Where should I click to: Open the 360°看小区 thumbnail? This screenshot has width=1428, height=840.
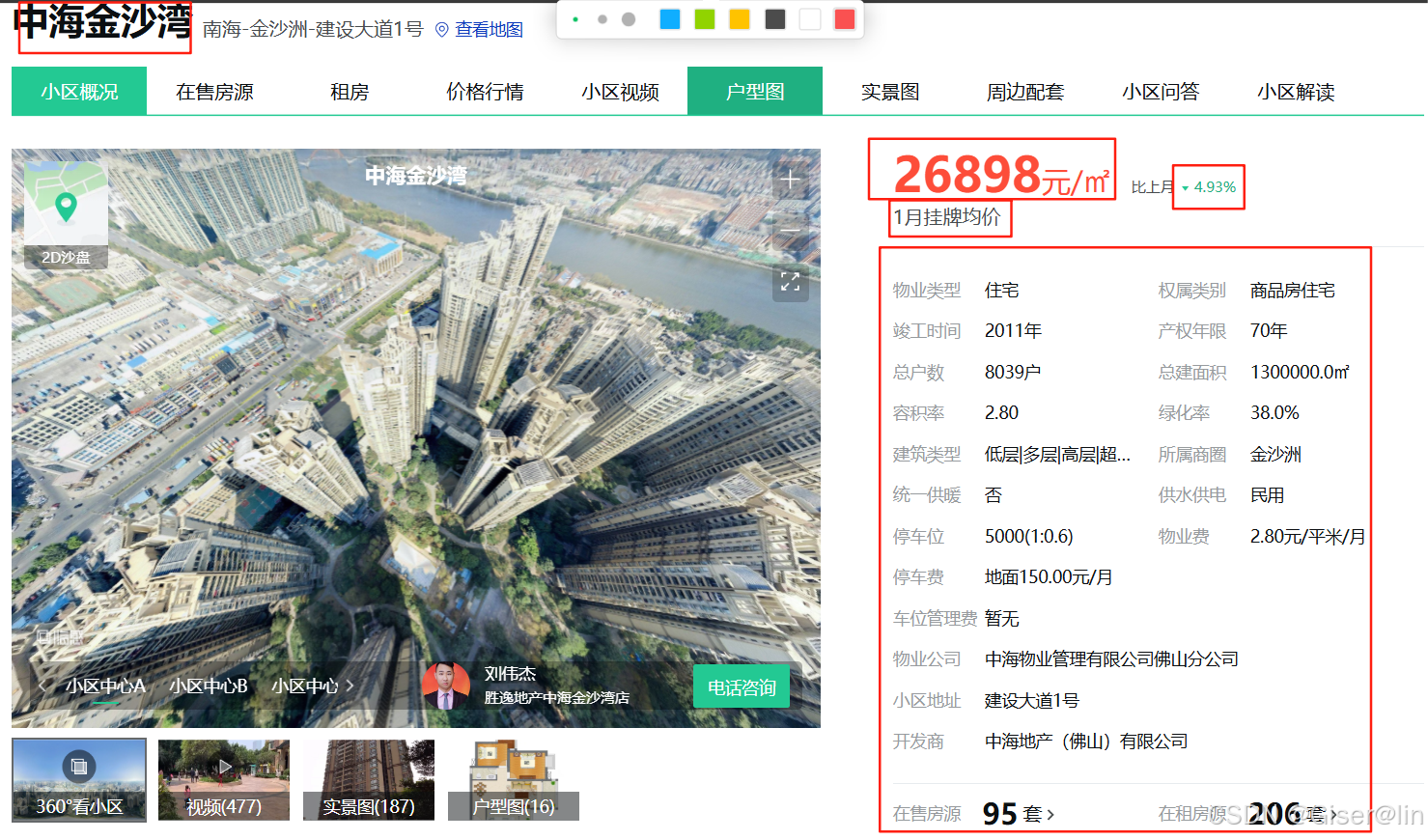click(x=79, y=780)
